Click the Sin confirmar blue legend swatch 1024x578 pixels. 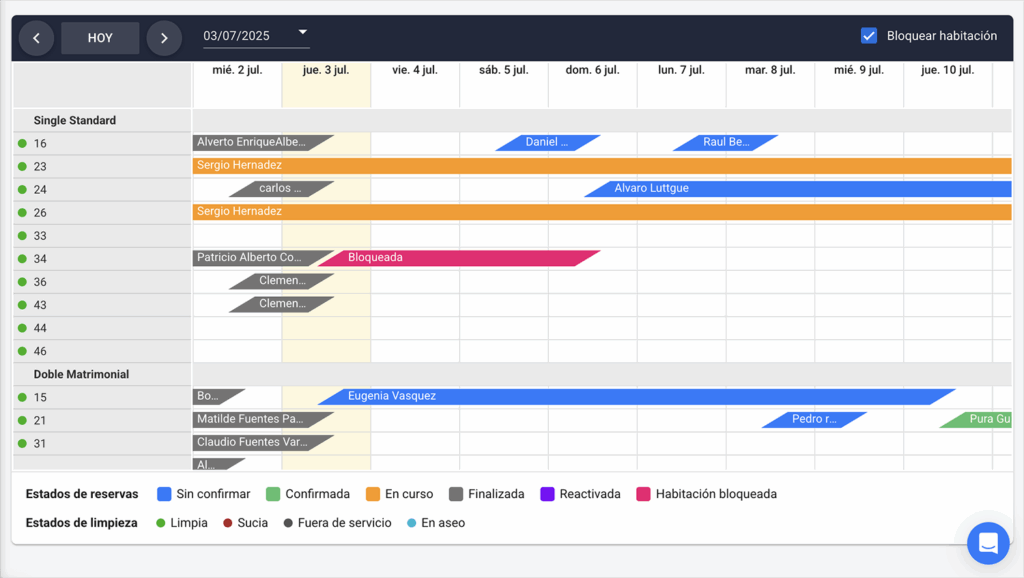(165, 494)
